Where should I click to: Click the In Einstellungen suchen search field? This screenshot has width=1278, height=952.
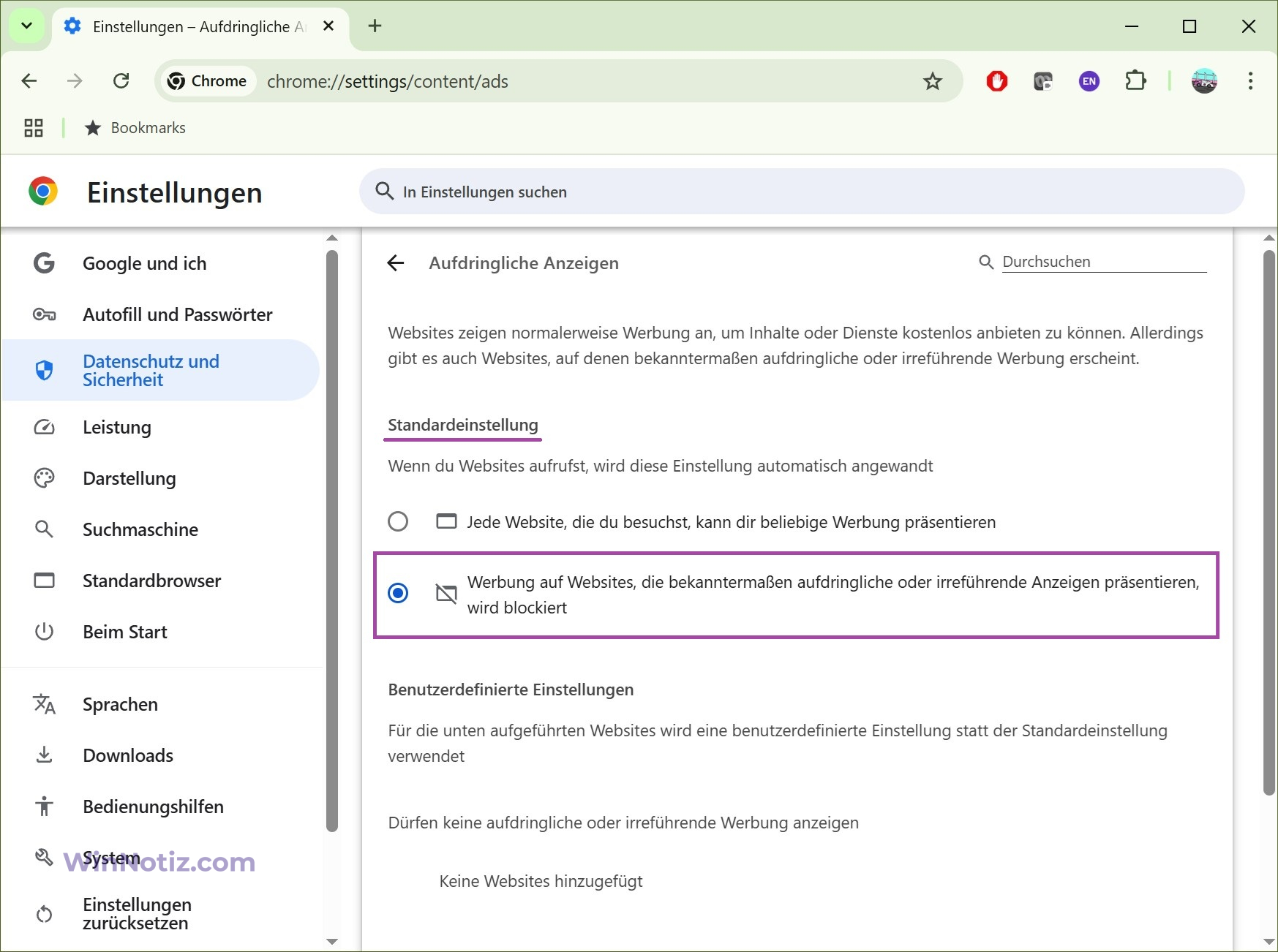click(802, 192)
